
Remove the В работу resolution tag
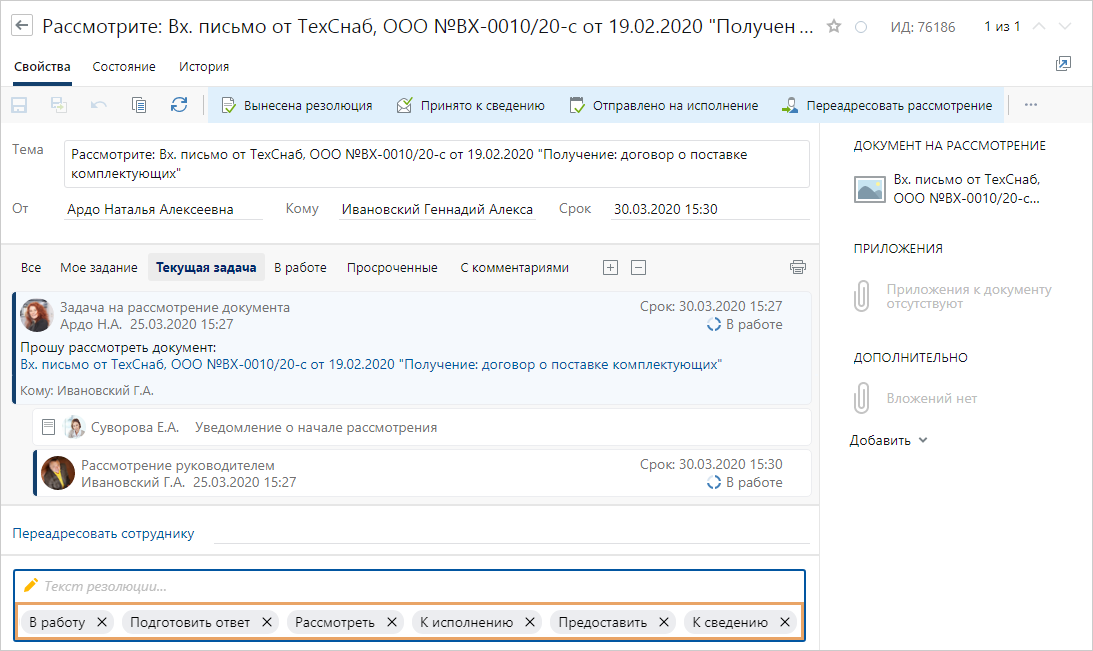click(x=102, y=622)
